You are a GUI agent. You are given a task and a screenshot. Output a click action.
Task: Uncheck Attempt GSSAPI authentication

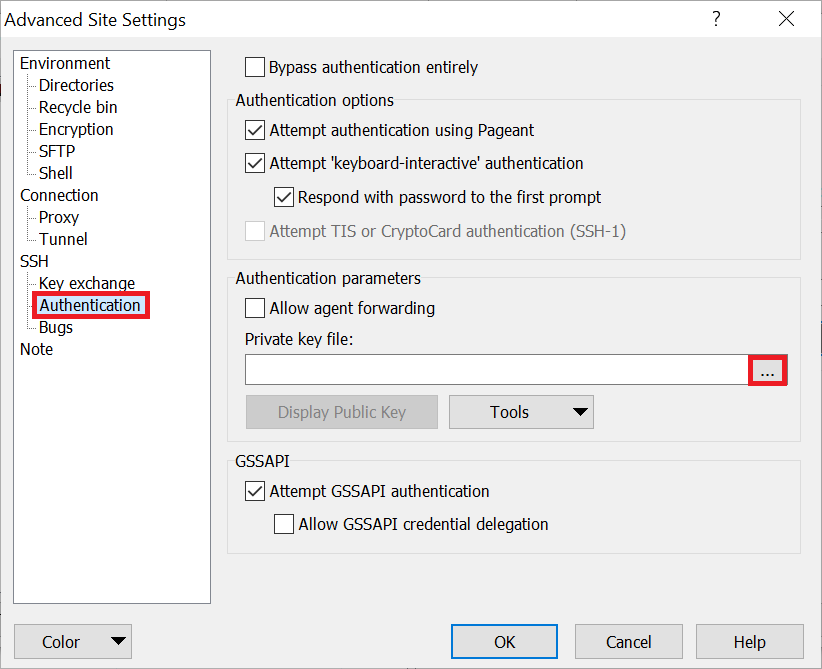tap(255, 491)
